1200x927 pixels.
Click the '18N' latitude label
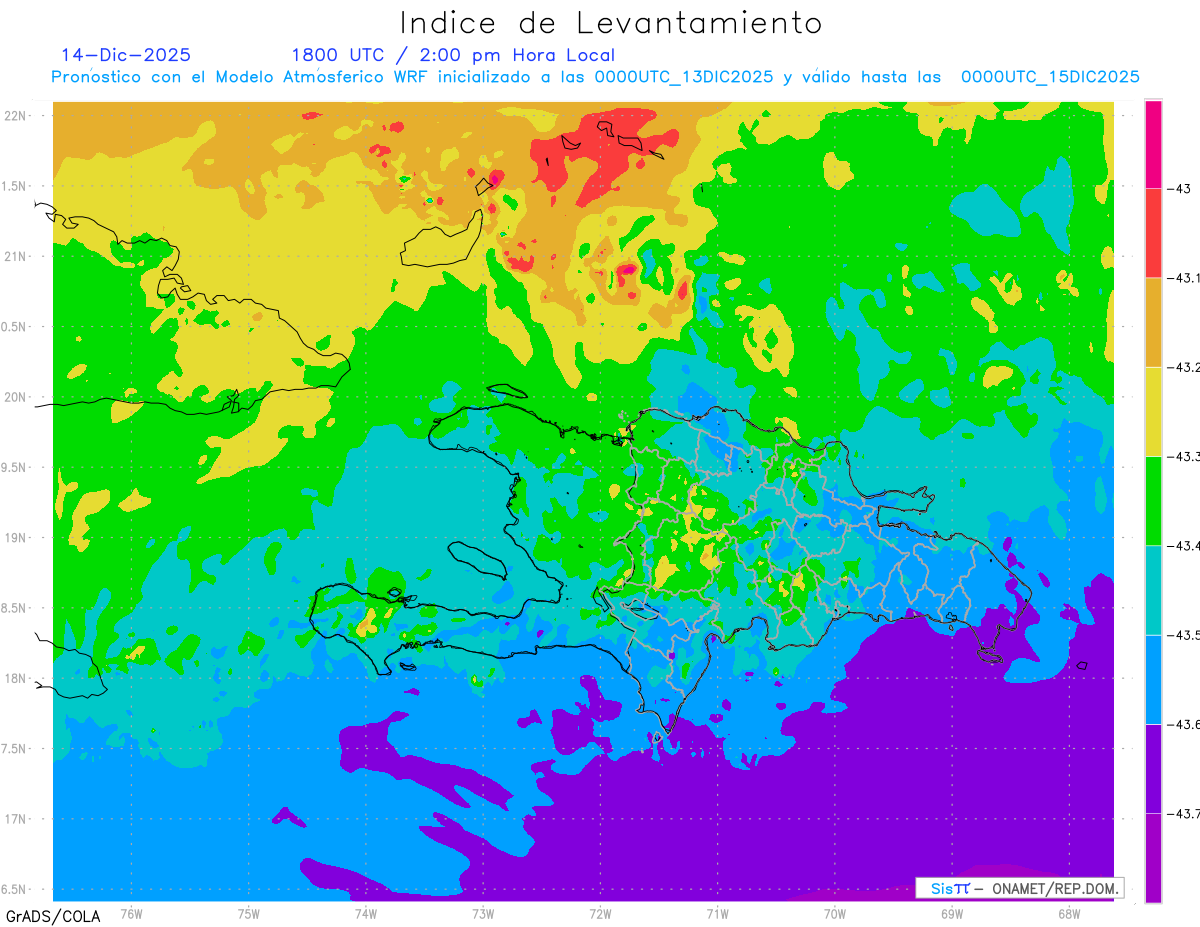coord(16,679)
